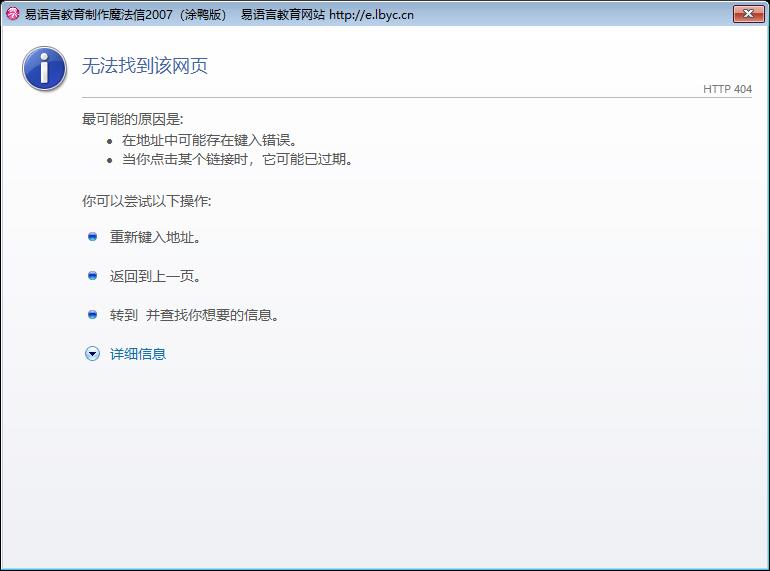Click 你可以尝试以下操作 text
The width and height of the screenshot is (770, 571).
click(x=147, y=201)
